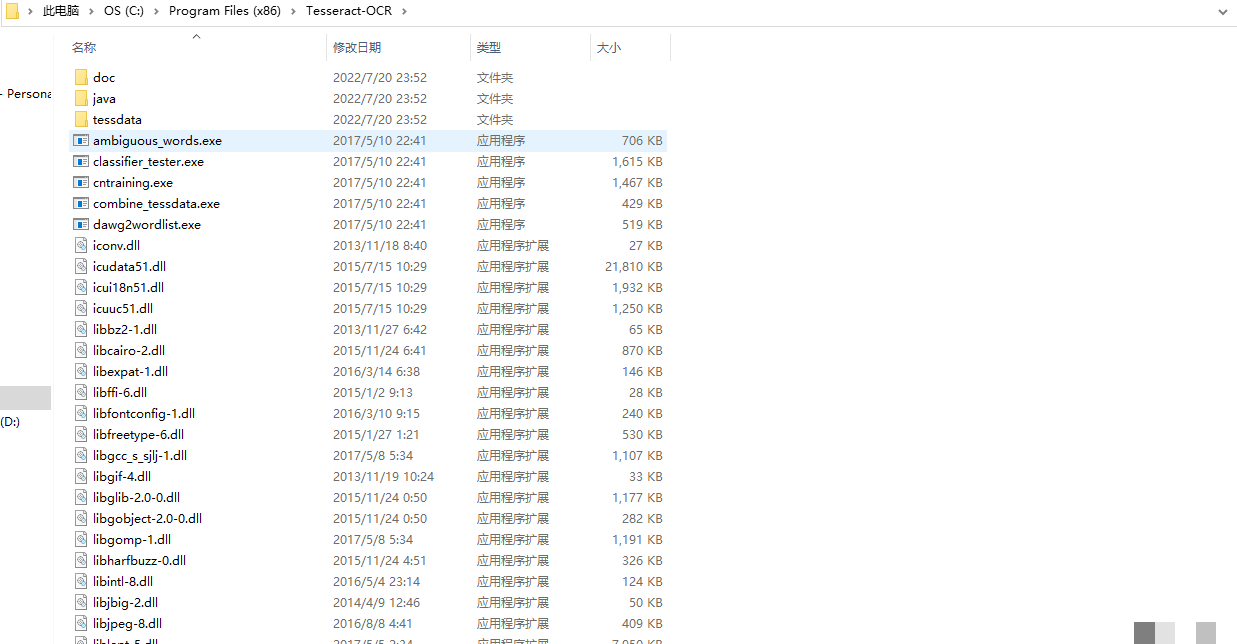The height and width of the screenshot is (644, 1237).
Task: Navigate to 此电脑 in the breadcrumb
Action: coord(61,11)
